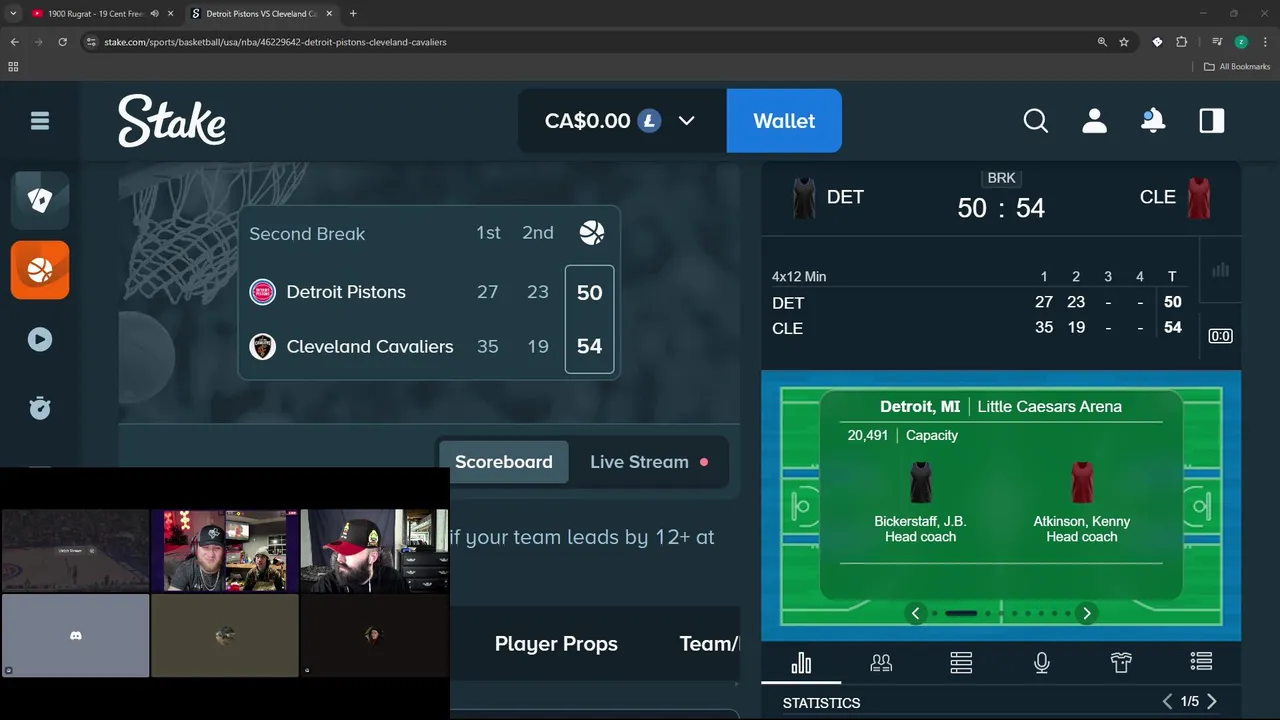The image size is (1280, 720).
Task: Click the active dash slide indicator
Action: pyautogui.click(x=961, y=614)
